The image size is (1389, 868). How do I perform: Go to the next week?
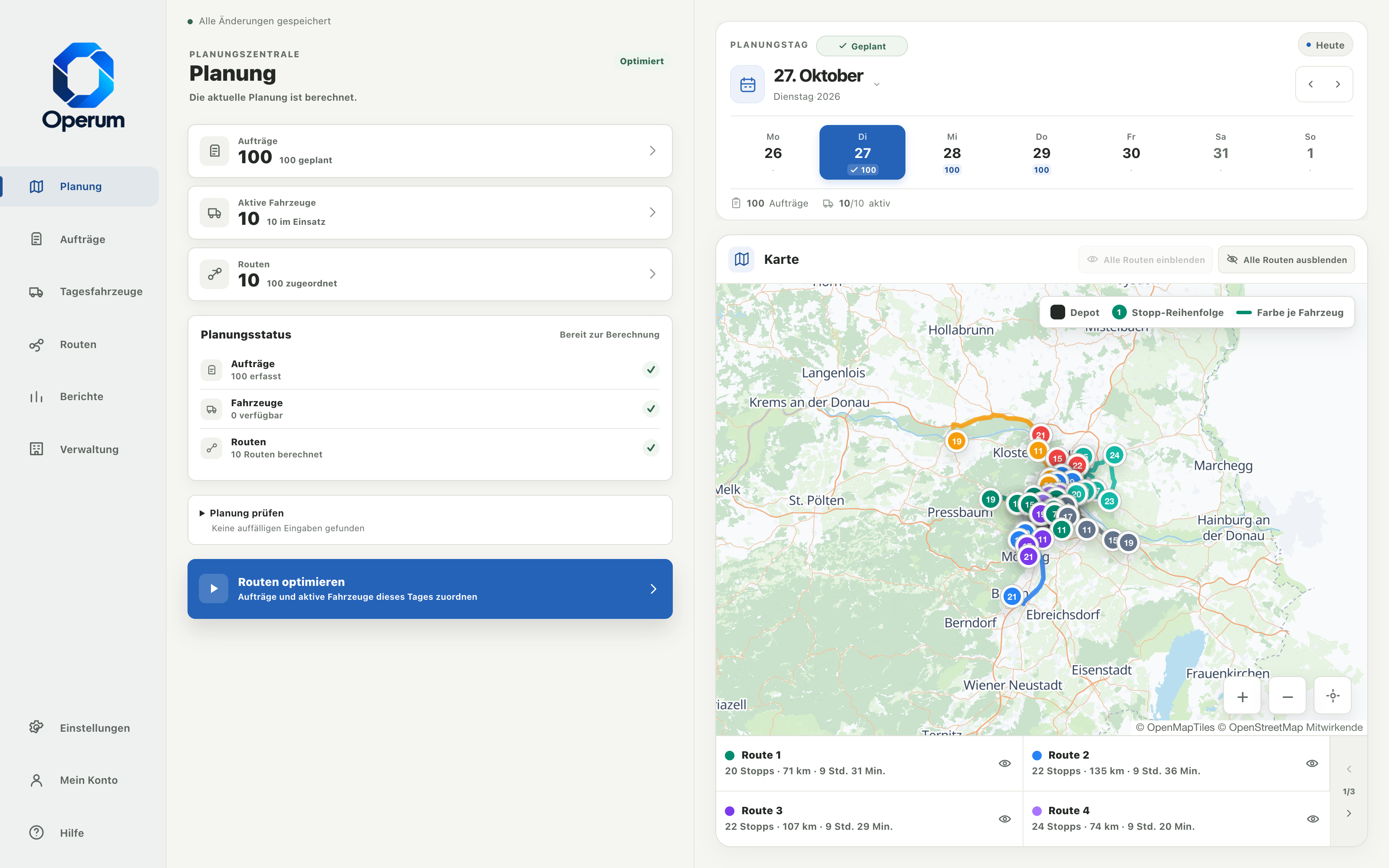[1338, 84]
